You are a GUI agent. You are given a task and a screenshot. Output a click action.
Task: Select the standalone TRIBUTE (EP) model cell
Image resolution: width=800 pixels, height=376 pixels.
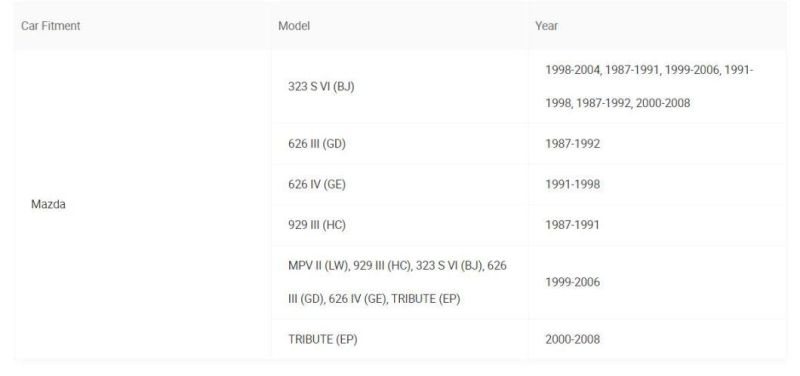coord(399,339)
